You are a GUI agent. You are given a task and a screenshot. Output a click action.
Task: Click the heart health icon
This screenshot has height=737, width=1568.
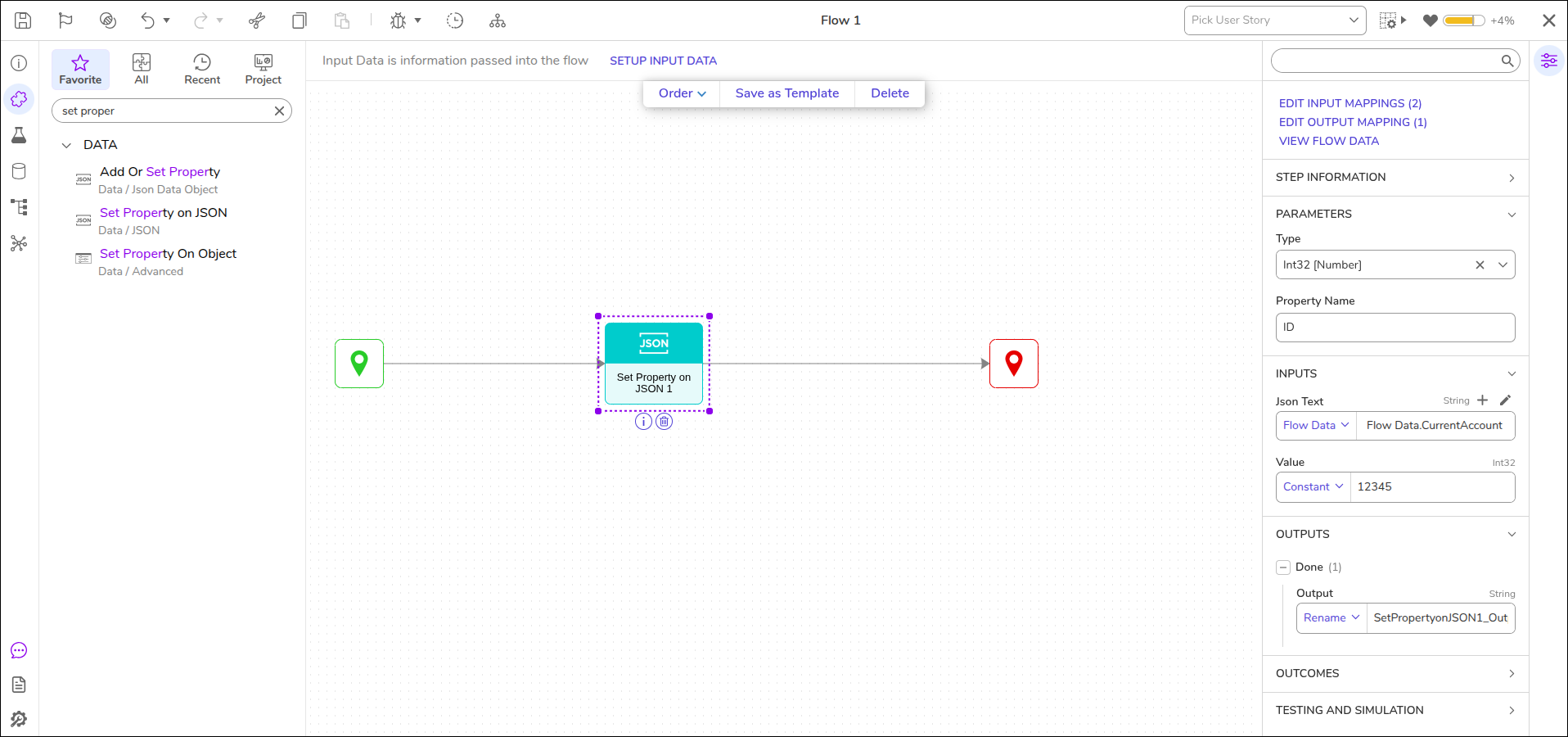point(1431,20)
